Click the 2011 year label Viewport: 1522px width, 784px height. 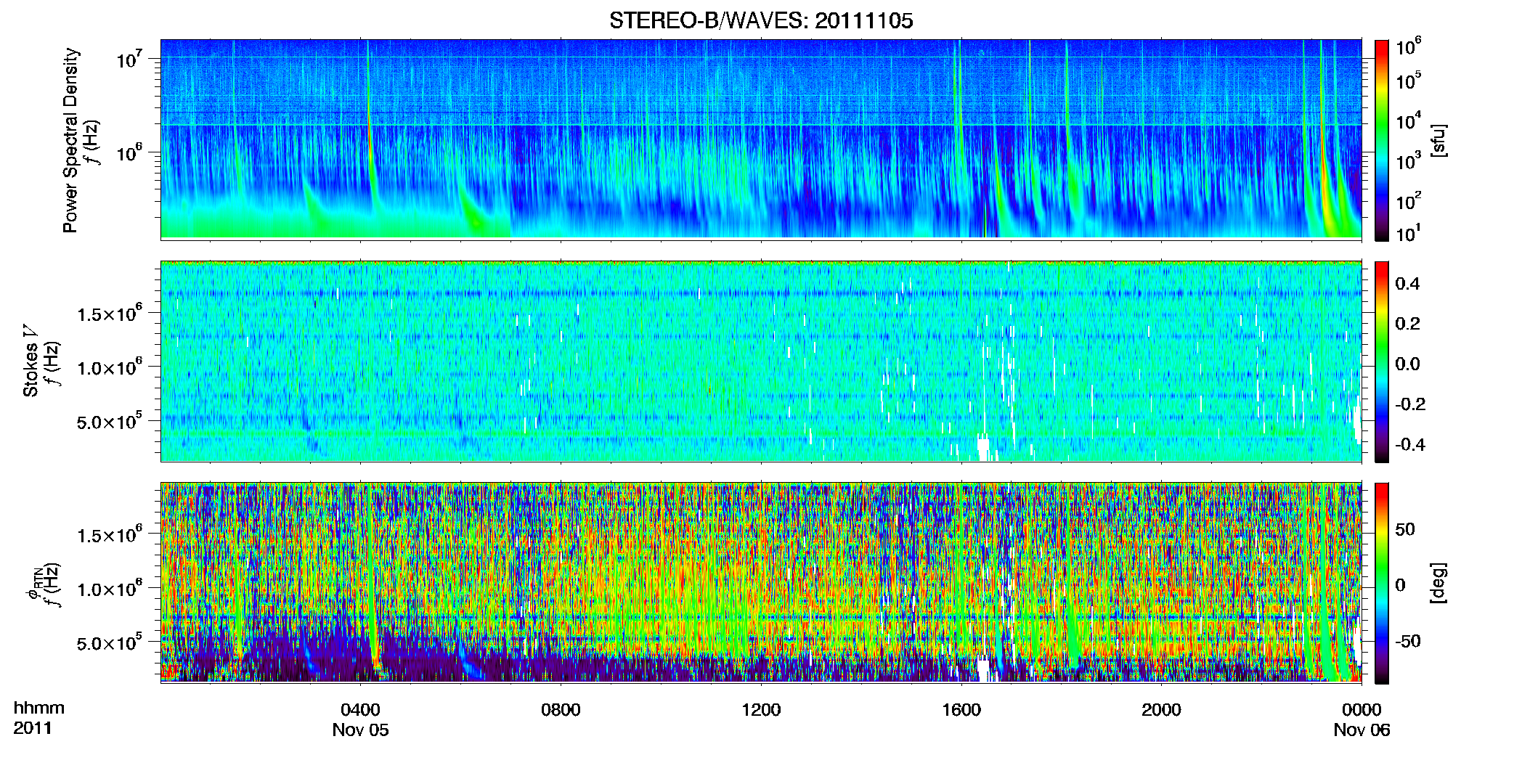pyautogui.click(x=33, y=728)
